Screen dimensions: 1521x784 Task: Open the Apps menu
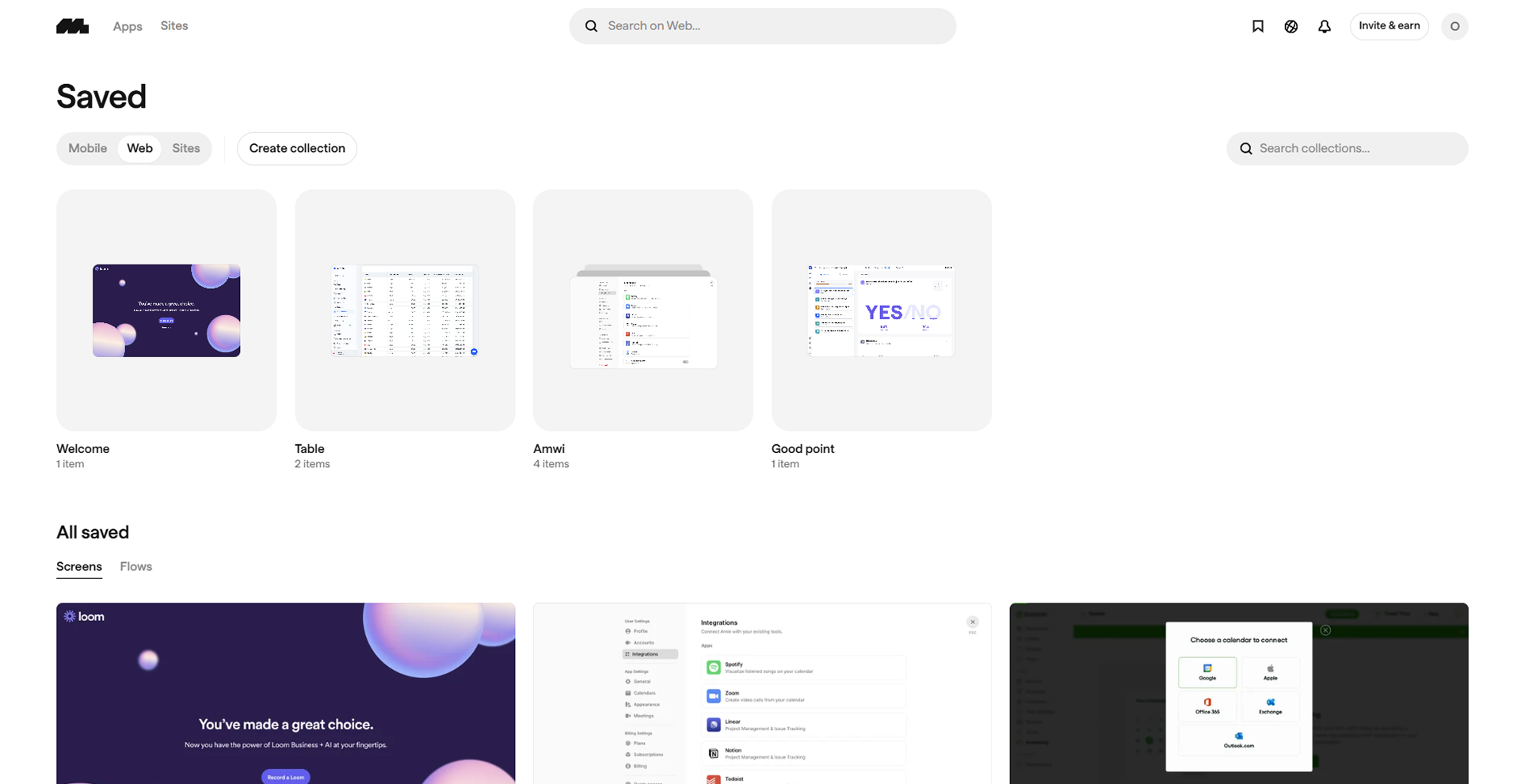(x=128, y=26)
